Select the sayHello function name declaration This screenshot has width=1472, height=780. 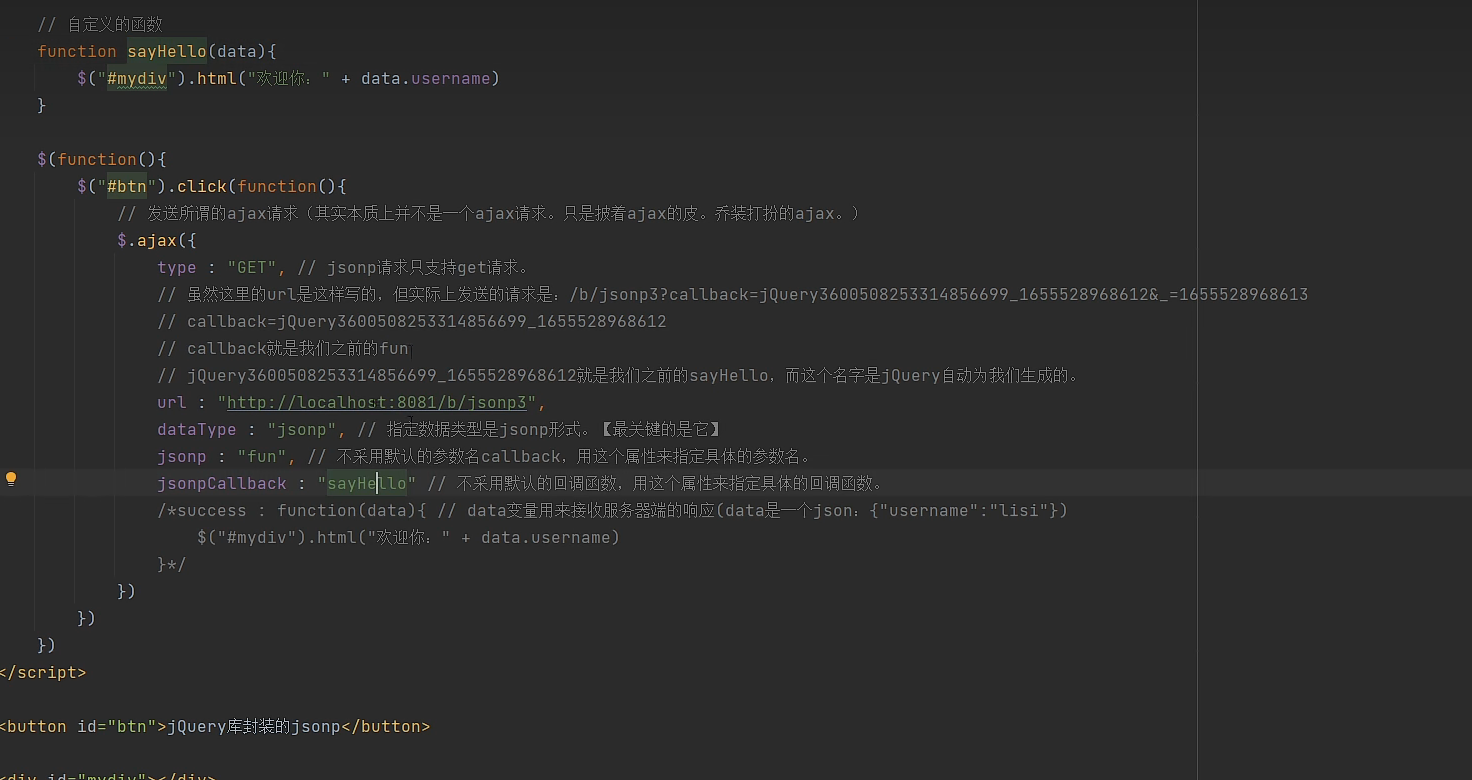tap(166, 51)
